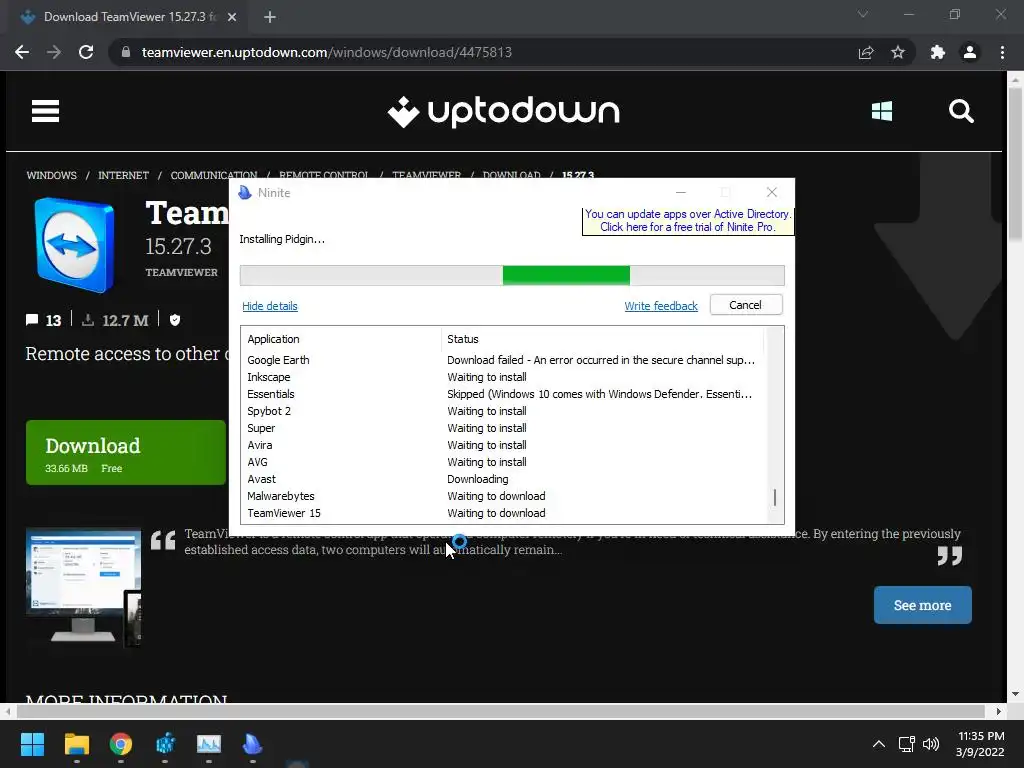Minimize the Ninite window

pyautogui.click(x=681, y=193)
